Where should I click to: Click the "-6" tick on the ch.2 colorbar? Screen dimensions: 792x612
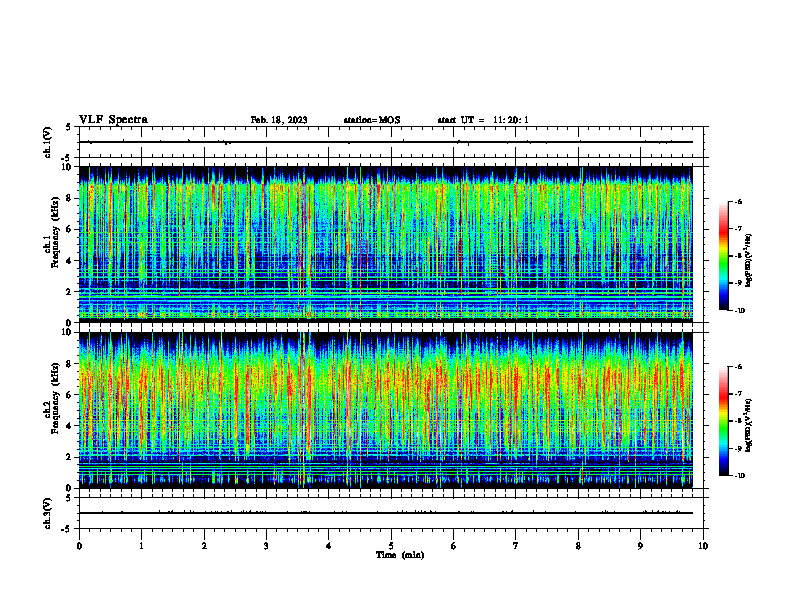pos(738,367)
